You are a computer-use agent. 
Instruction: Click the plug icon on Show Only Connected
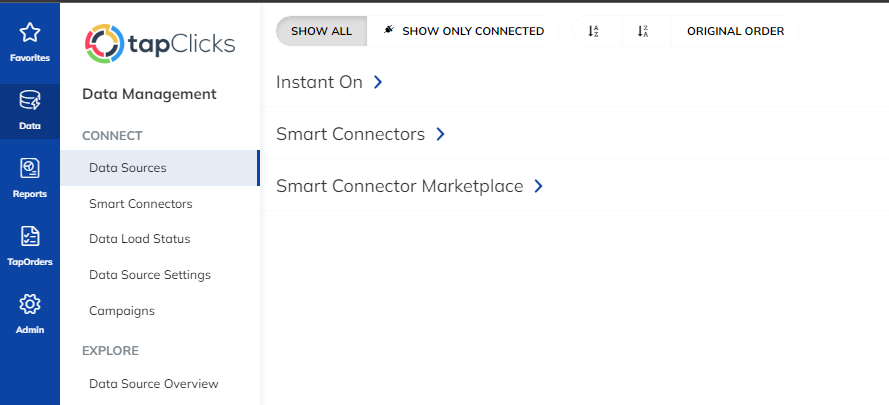coord(388,30)
